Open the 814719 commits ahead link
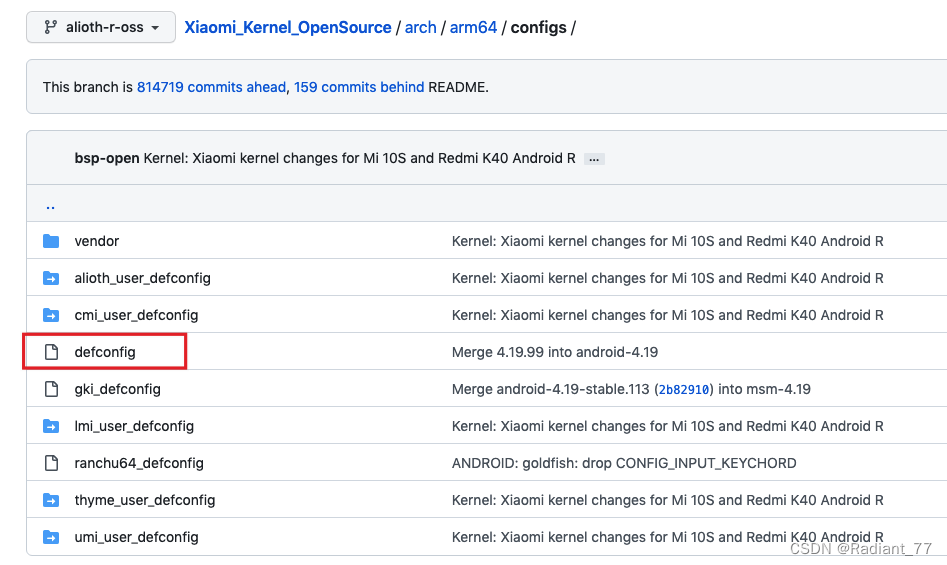 pos(211,87)
